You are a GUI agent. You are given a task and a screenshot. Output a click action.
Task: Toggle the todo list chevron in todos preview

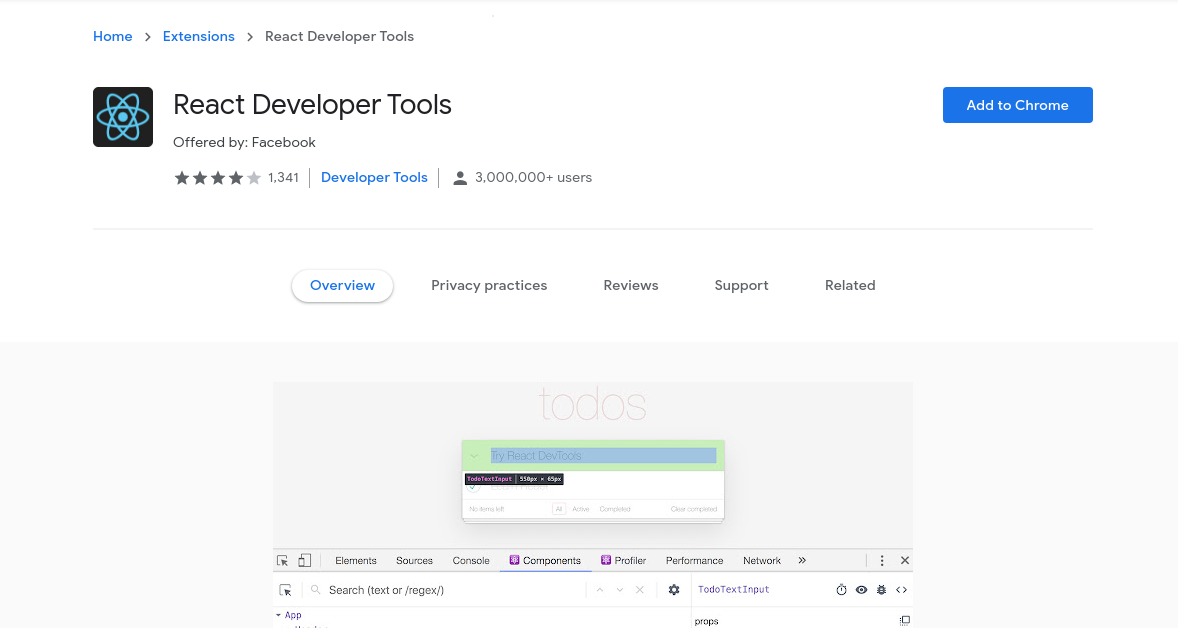[x=474, y=456]
